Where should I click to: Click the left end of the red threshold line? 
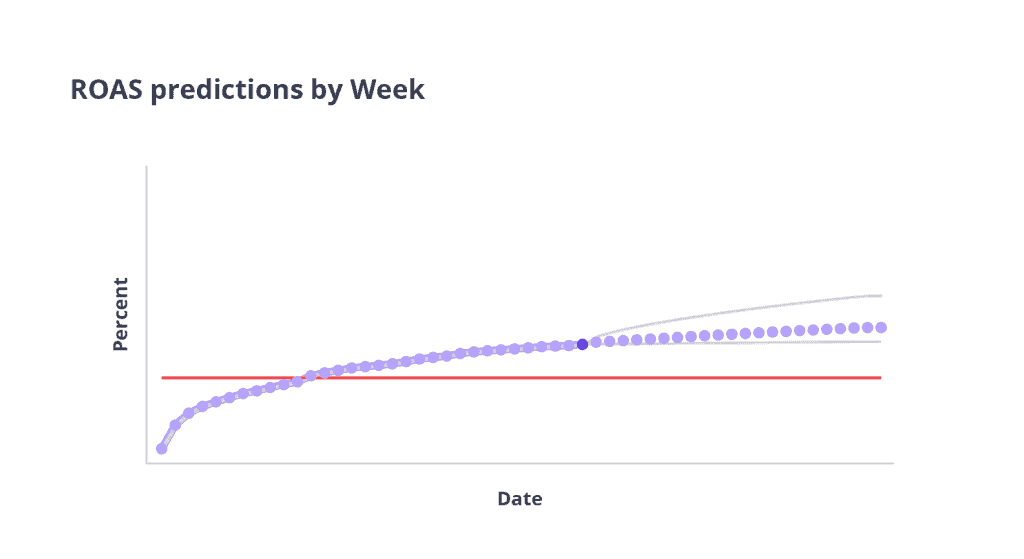tap(165, 378)
